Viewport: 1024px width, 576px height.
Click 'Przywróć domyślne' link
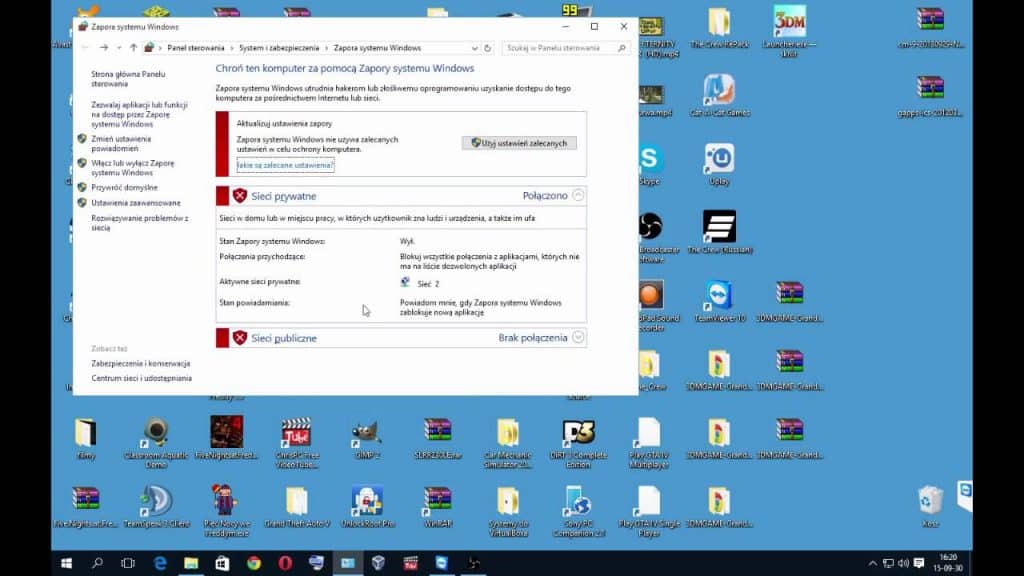click(124, 187)
